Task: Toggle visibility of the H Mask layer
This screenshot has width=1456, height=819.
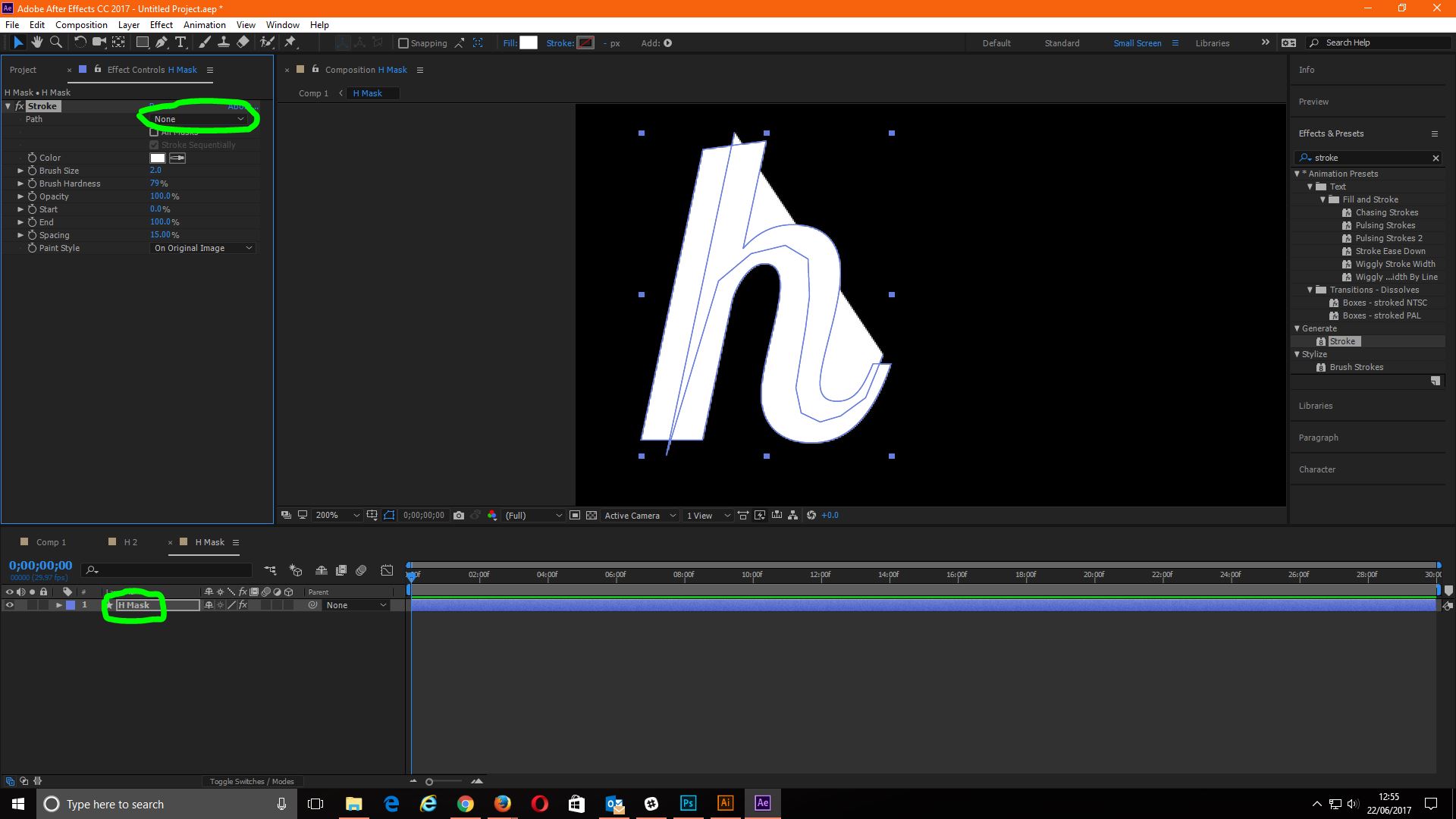Action: pyautogui.click(x=10, y=605)
